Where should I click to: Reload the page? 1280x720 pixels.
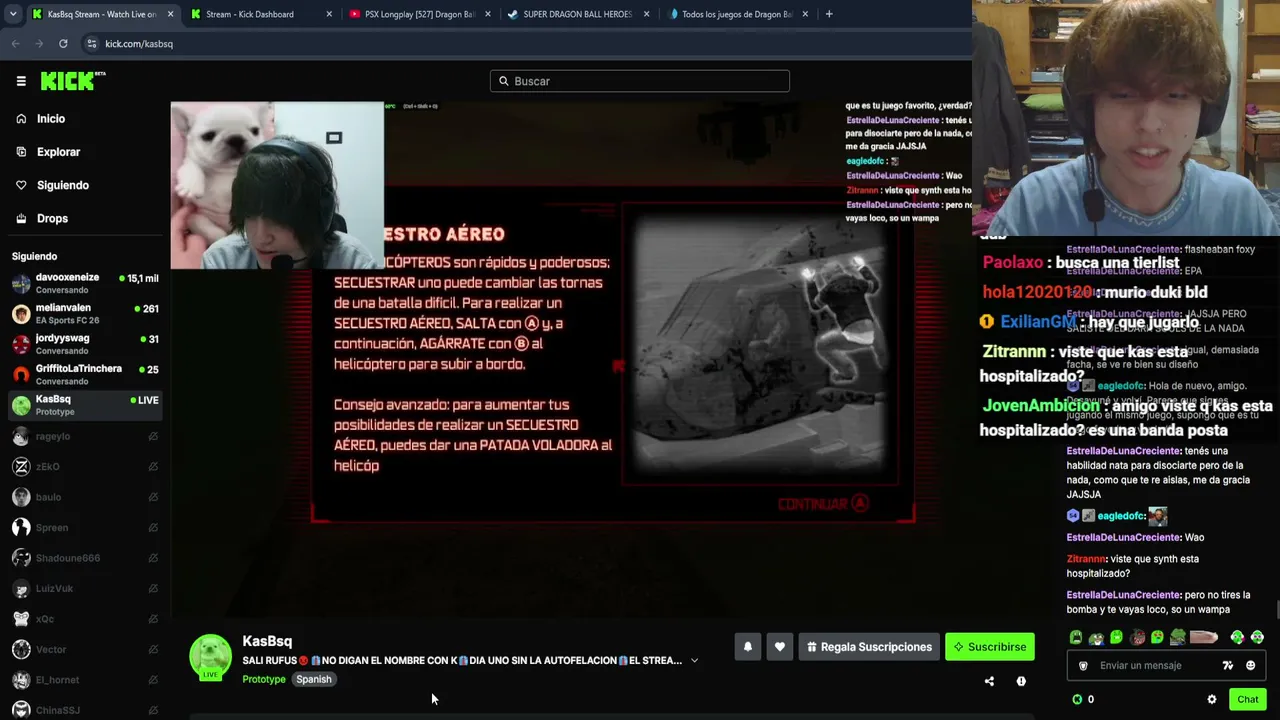tap(63, 44)
